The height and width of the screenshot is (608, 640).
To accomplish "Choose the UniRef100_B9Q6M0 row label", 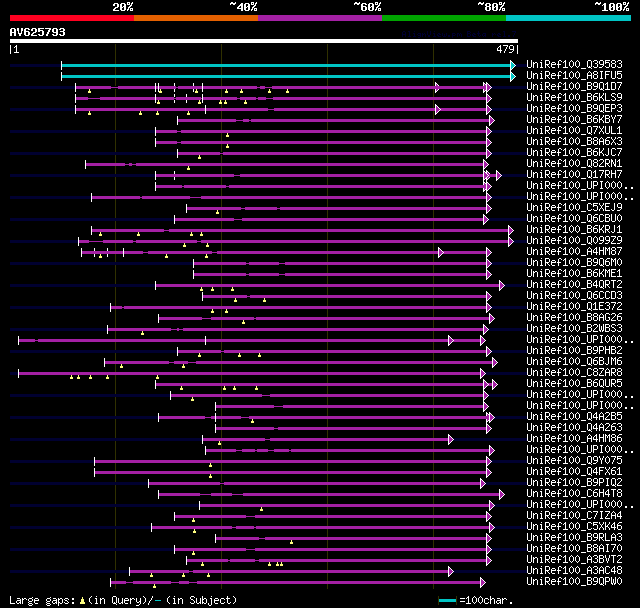I will coord(574,262).
